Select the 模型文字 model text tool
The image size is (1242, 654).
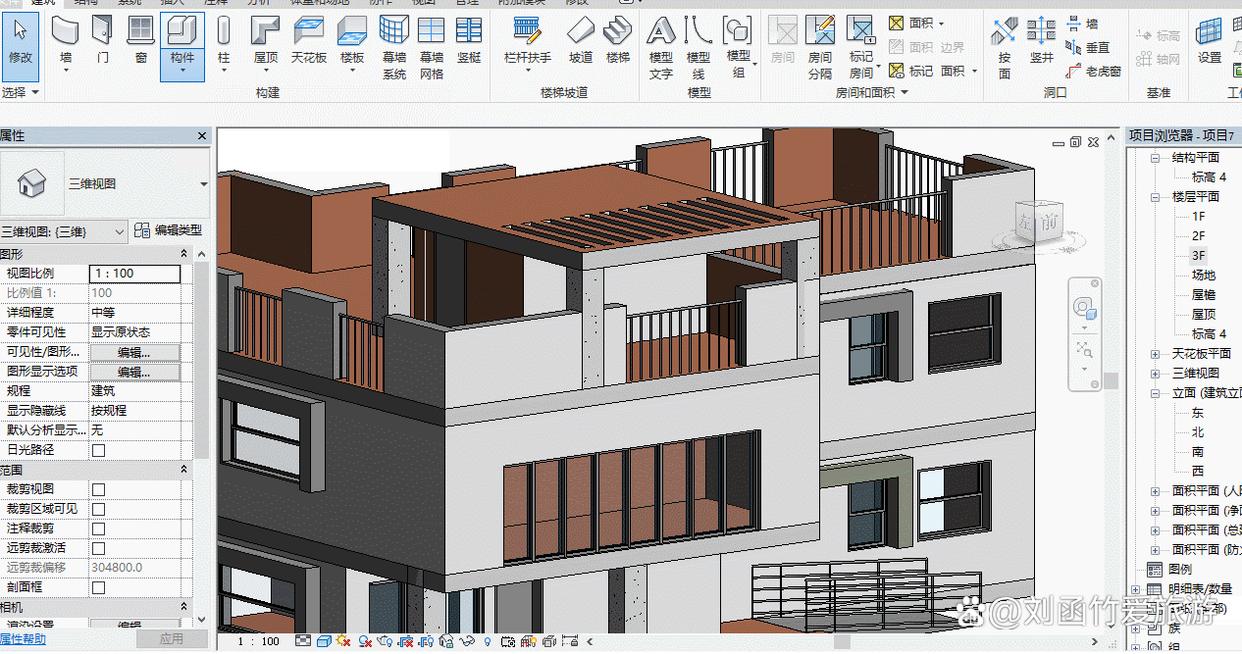click(661, 48)
